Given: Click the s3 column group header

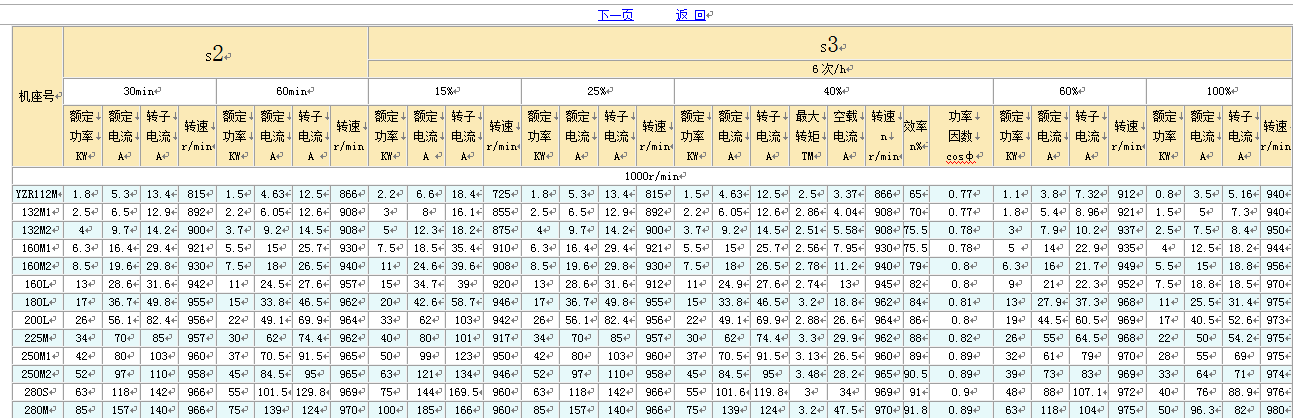Looking at the screenshot, I should pyautogui.click(x=830, y=45).
